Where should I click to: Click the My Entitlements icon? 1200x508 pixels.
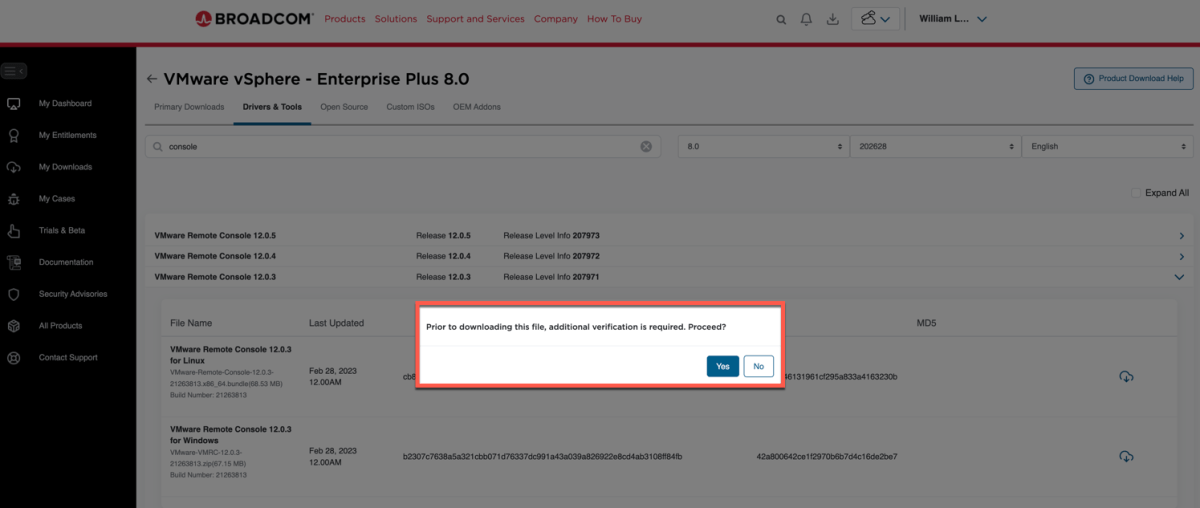[14, 135]
